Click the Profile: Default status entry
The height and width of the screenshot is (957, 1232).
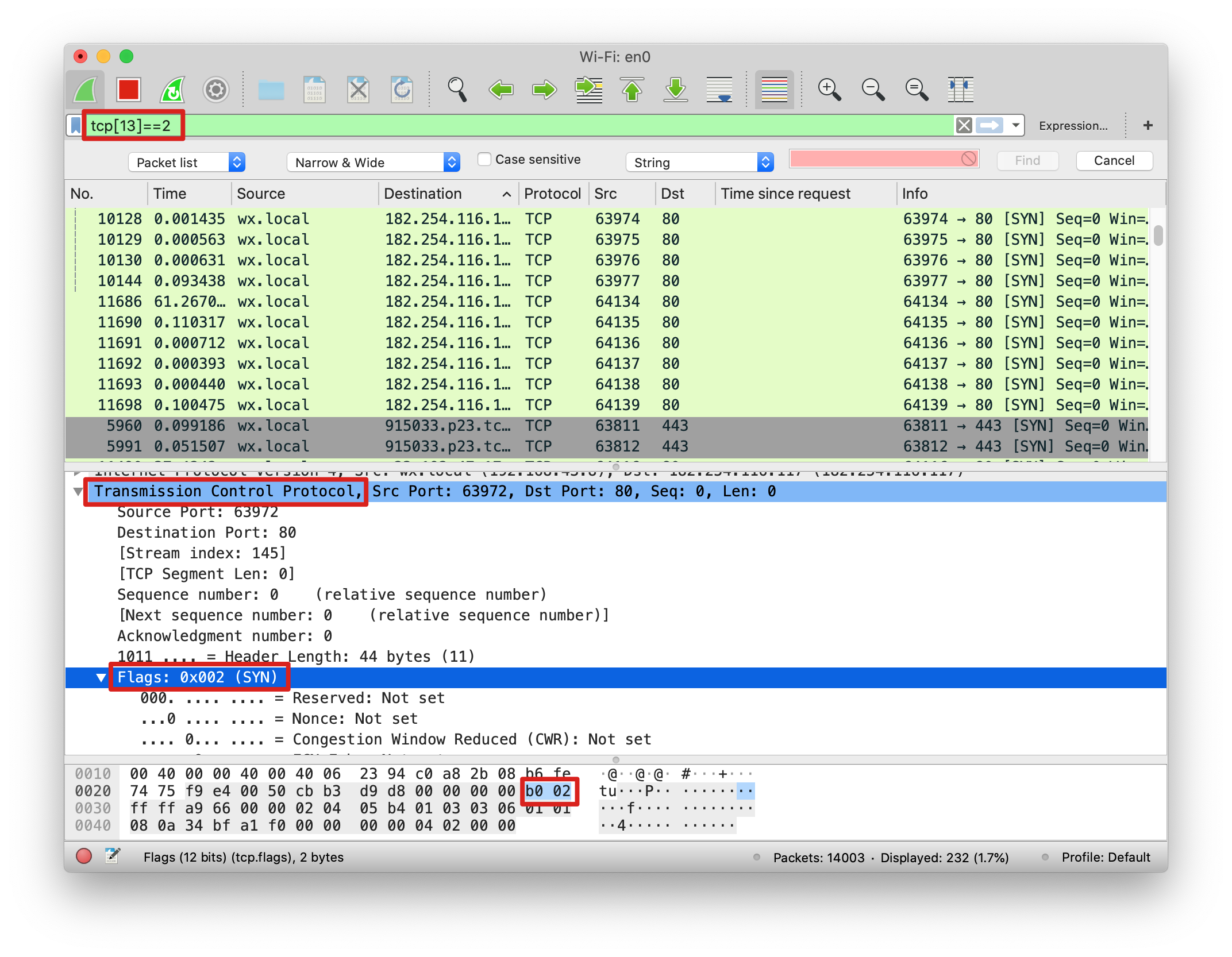(1106, 857)
